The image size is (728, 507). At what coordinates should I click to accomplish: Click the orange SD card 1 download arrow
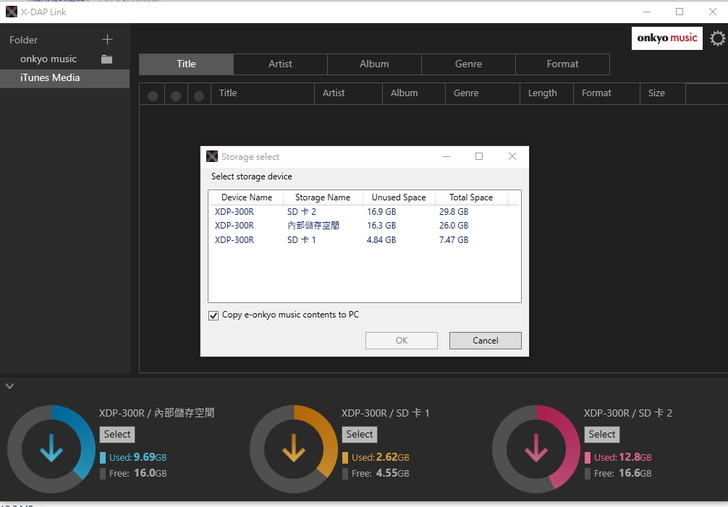pyautogui.click(x=294, y=449)
